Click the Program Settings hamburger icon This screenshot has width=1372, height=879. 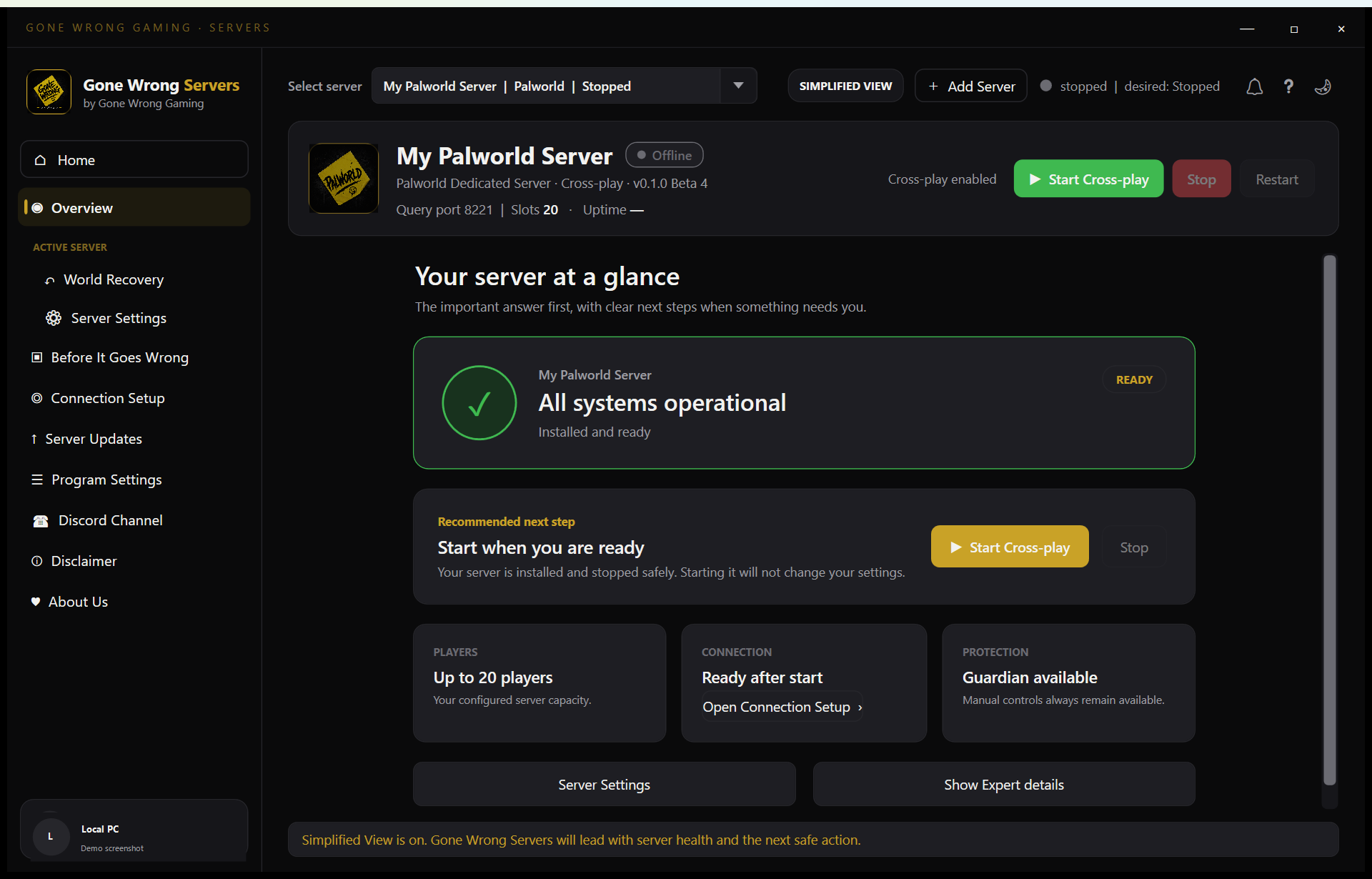click(x=37, y=480)
